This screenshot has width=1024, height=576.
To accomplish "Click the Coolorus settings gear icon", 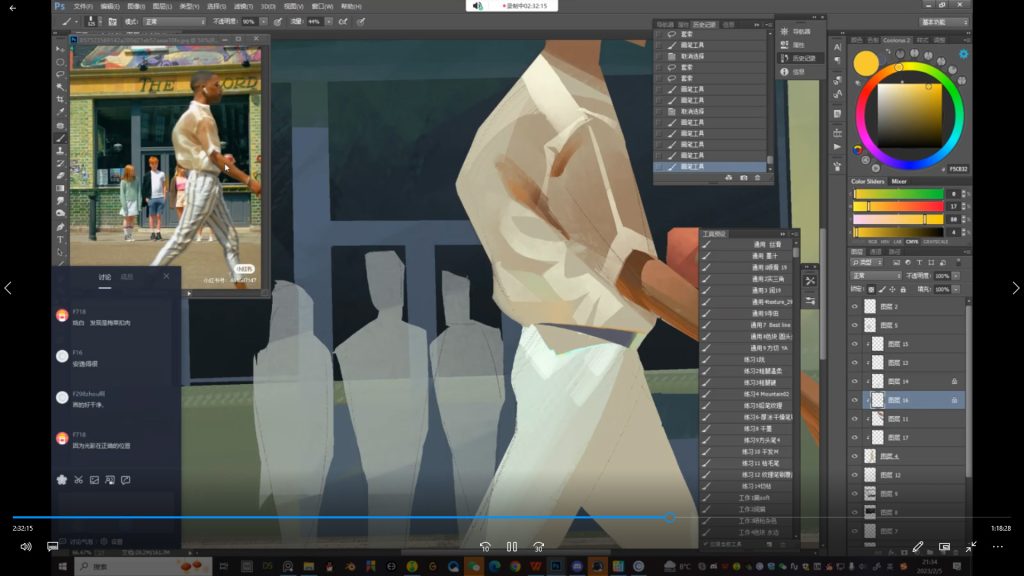I will (x=963, y=54).
